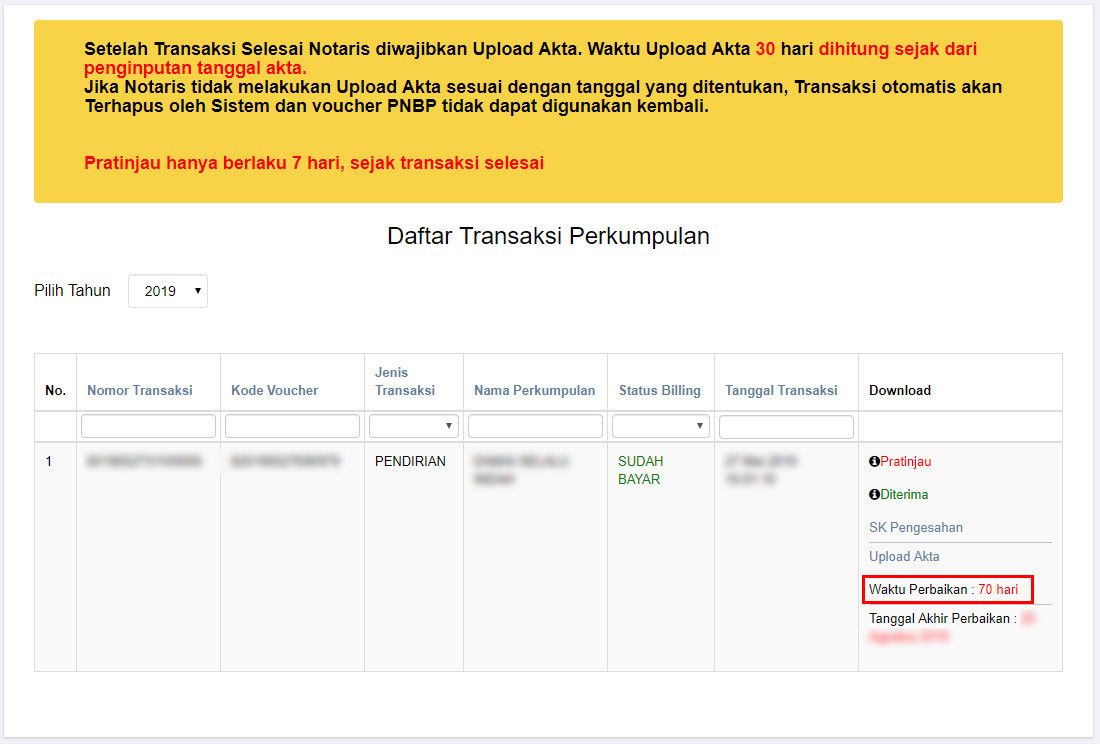Download the SK Pengesahan document

(915, 527)
